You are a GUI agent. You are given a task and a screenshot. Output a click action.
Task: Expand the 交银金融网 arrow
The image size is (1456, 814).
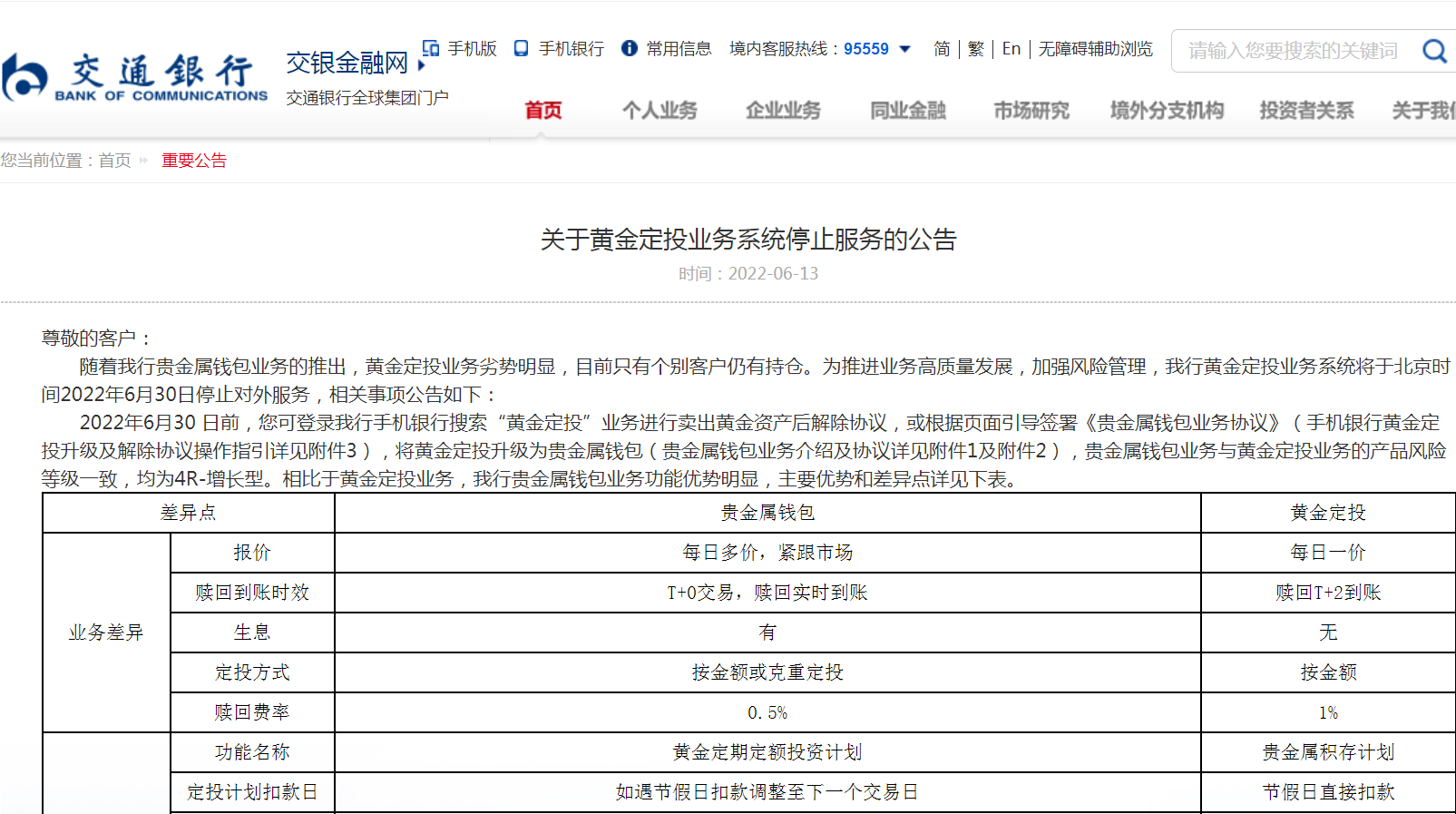(421, 65)
